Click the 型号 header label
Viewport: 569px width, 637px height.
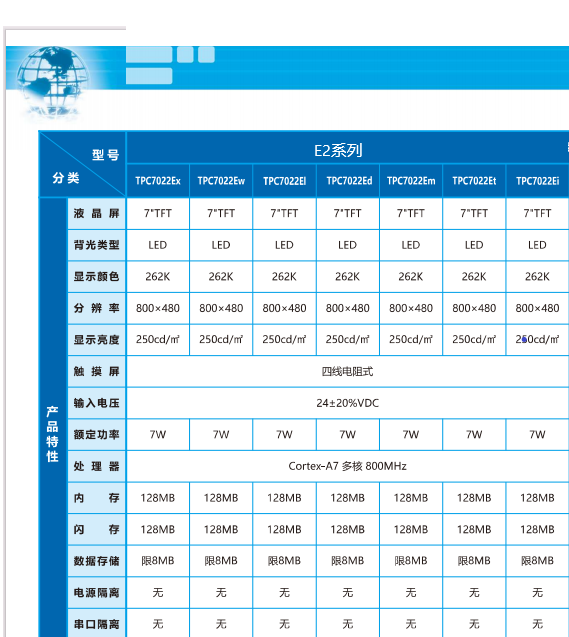(x=105, y=155)
